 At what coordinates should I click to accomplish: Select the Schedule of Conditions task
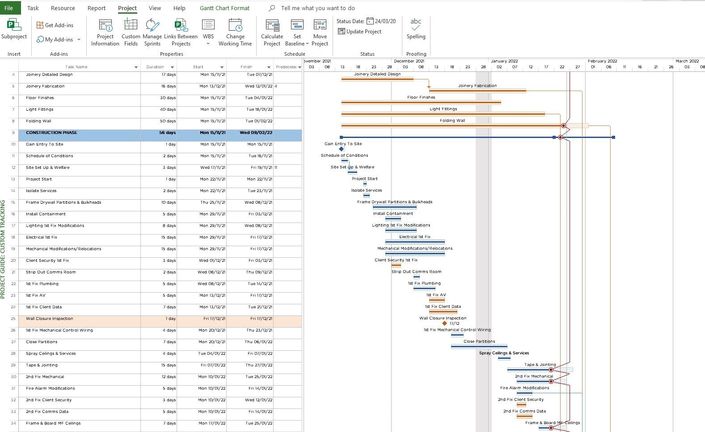click(49, 156)
